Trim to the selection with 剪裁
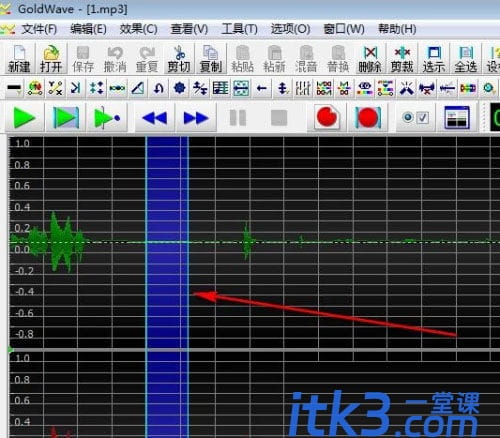This screenshot has height=438, width=500. point(402,59)
